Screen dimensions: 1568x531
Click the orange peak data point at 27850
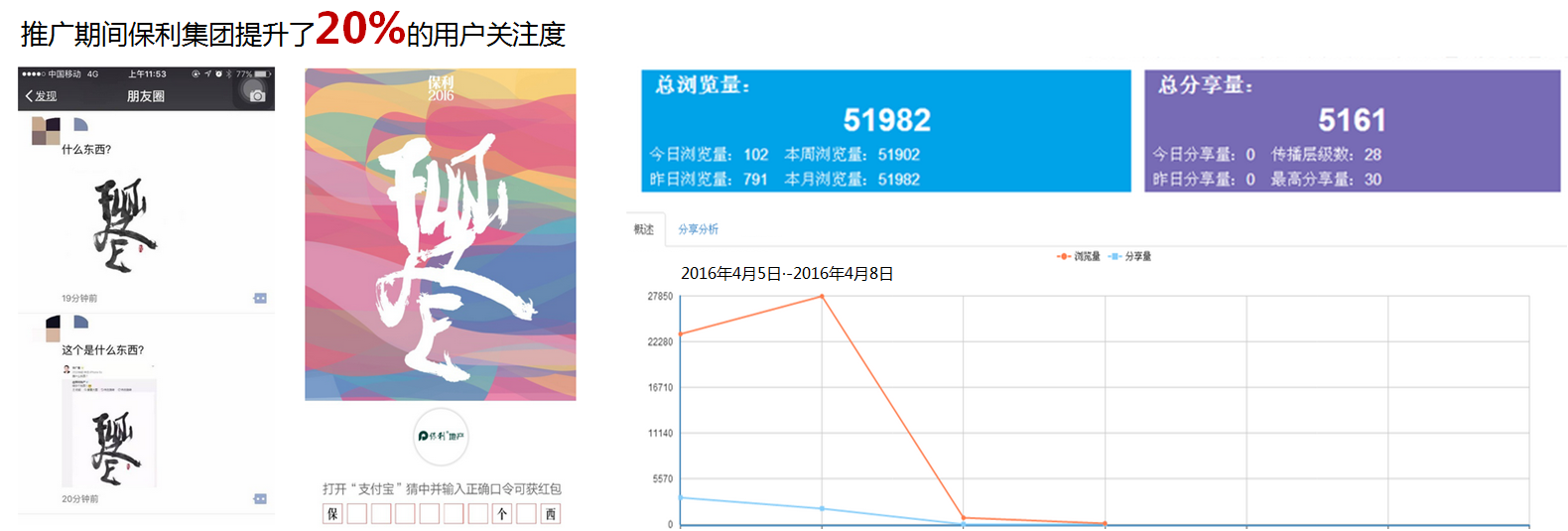tap(822, 297)
